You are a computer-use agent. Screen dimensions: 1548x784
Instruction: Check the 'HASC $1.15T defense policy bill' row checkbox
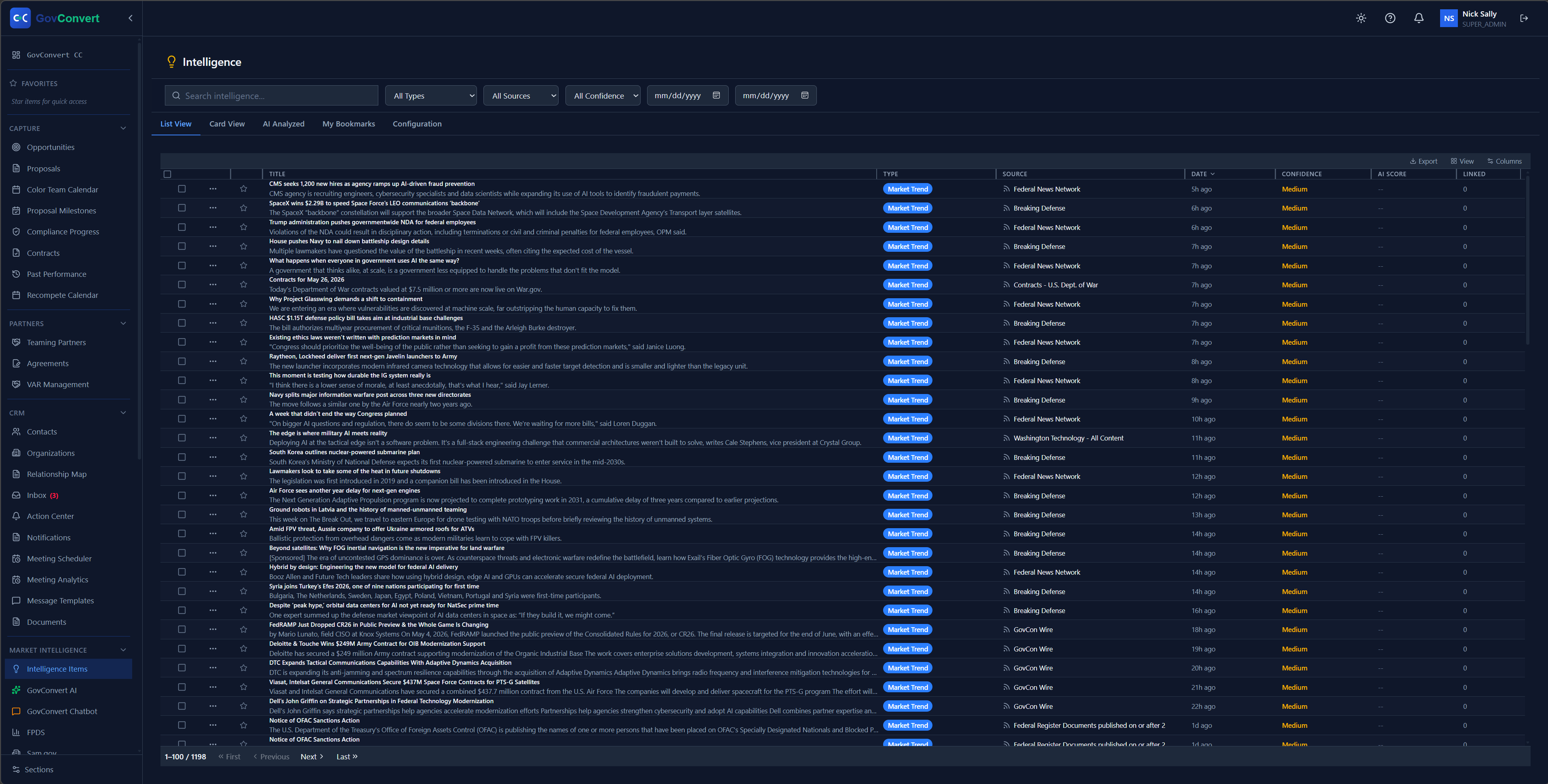(181, 323)
